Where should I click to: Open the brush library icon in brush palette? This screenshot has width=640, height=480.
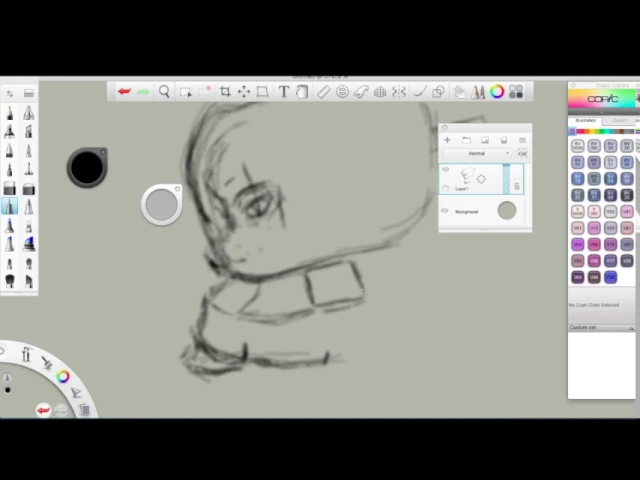click(x=29, y=93)
